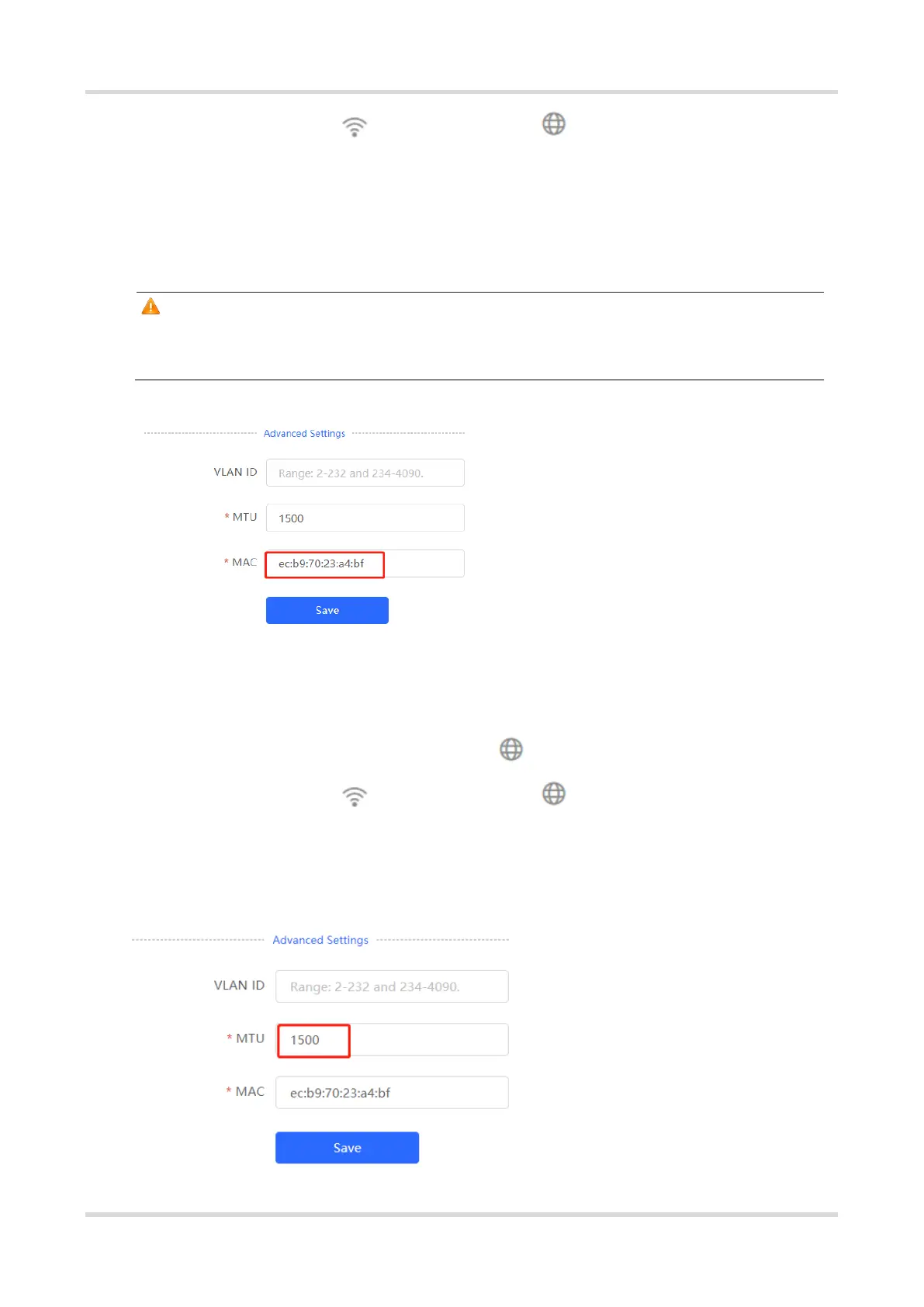Click the globe icon beside the top Wi-Fi icon
The image size is (924, 1307).
[x=554, y=124]
